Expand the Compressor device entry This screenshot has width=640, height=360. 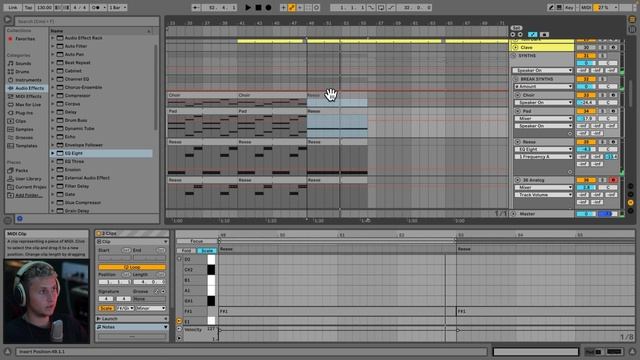pos(53,96)
